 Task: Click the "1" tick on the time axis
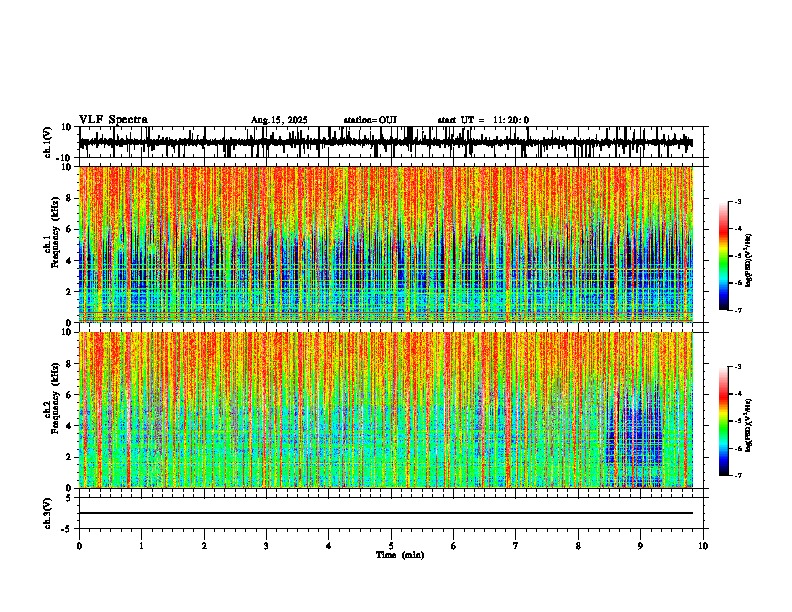pyautogui.click(x=142, y=546)
